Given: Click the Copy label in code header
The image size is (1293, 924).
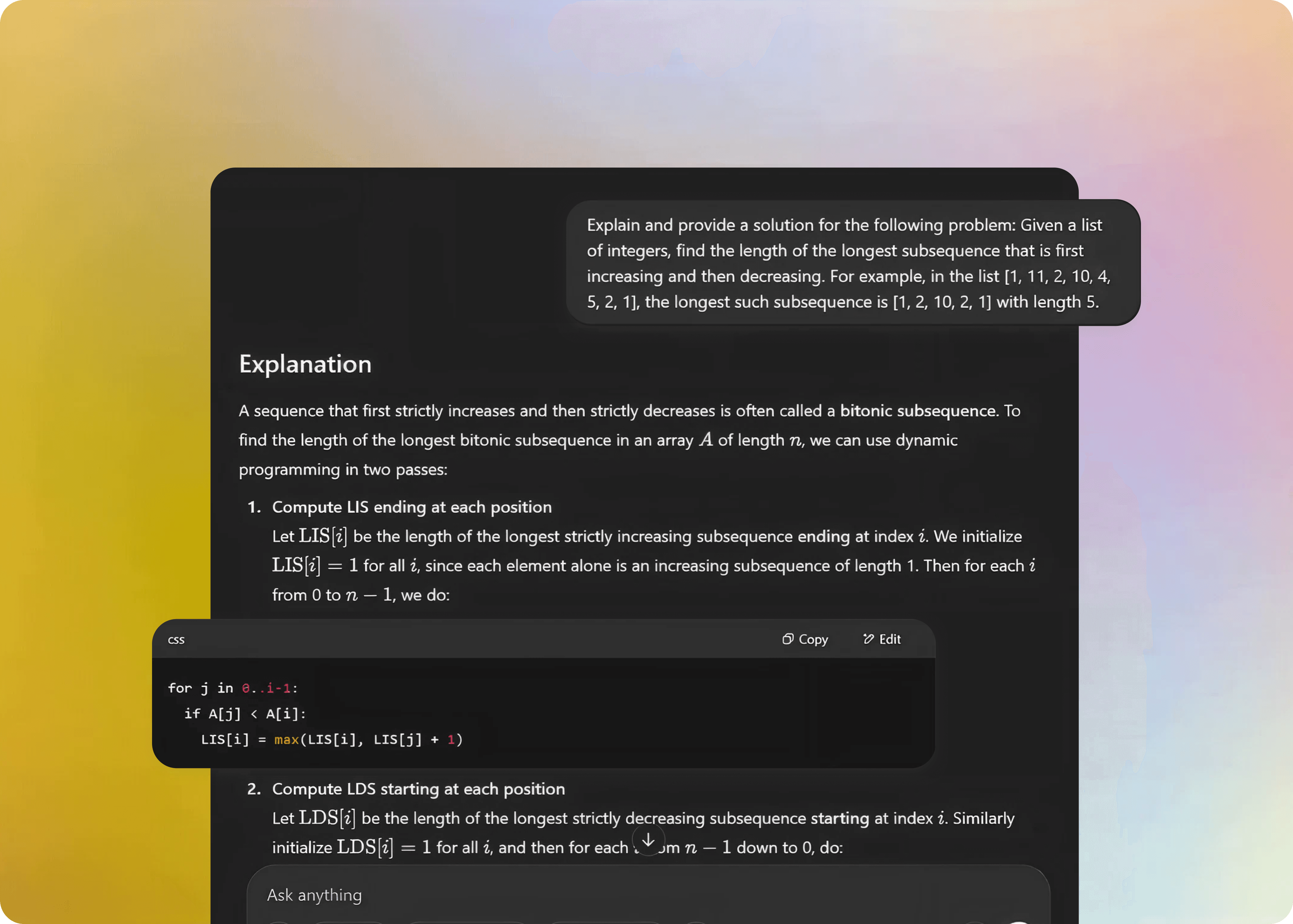Looking at the screenshot, I should pos(813,639).
